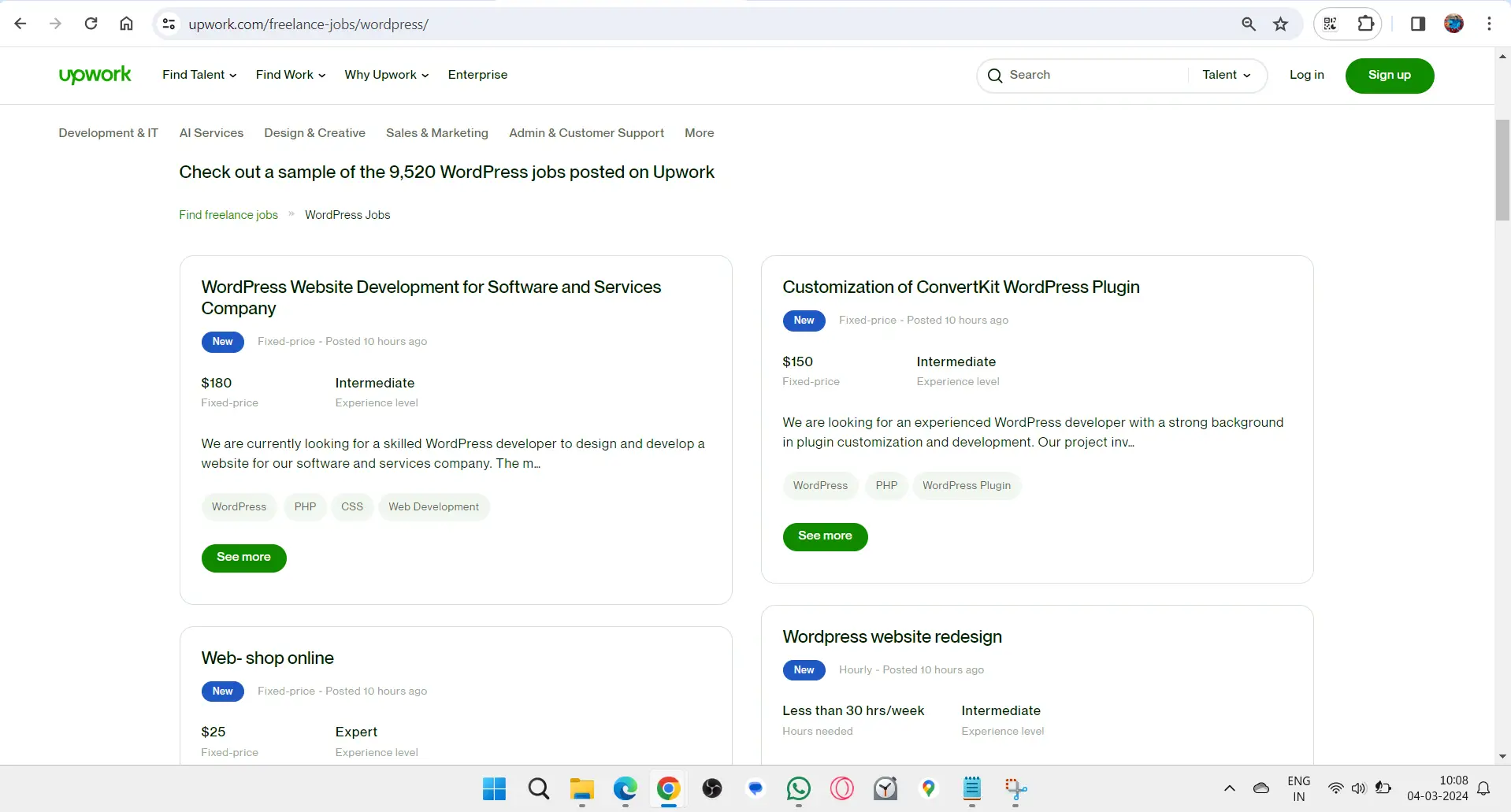The width and height of the screenshot is (1511, 812).
Task: Open the clock and date flyout
Action: tap(1438, 788)
